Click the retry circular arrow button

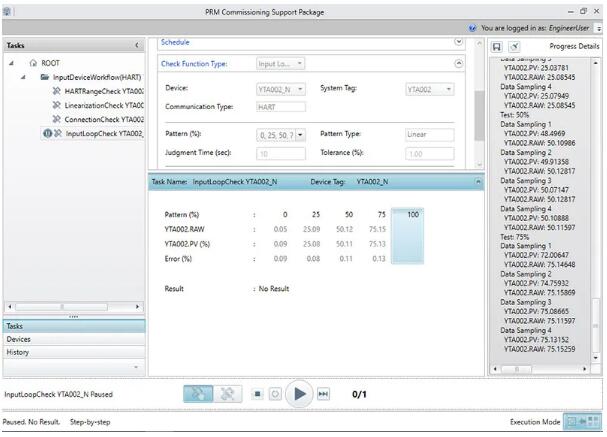point(275,394)
